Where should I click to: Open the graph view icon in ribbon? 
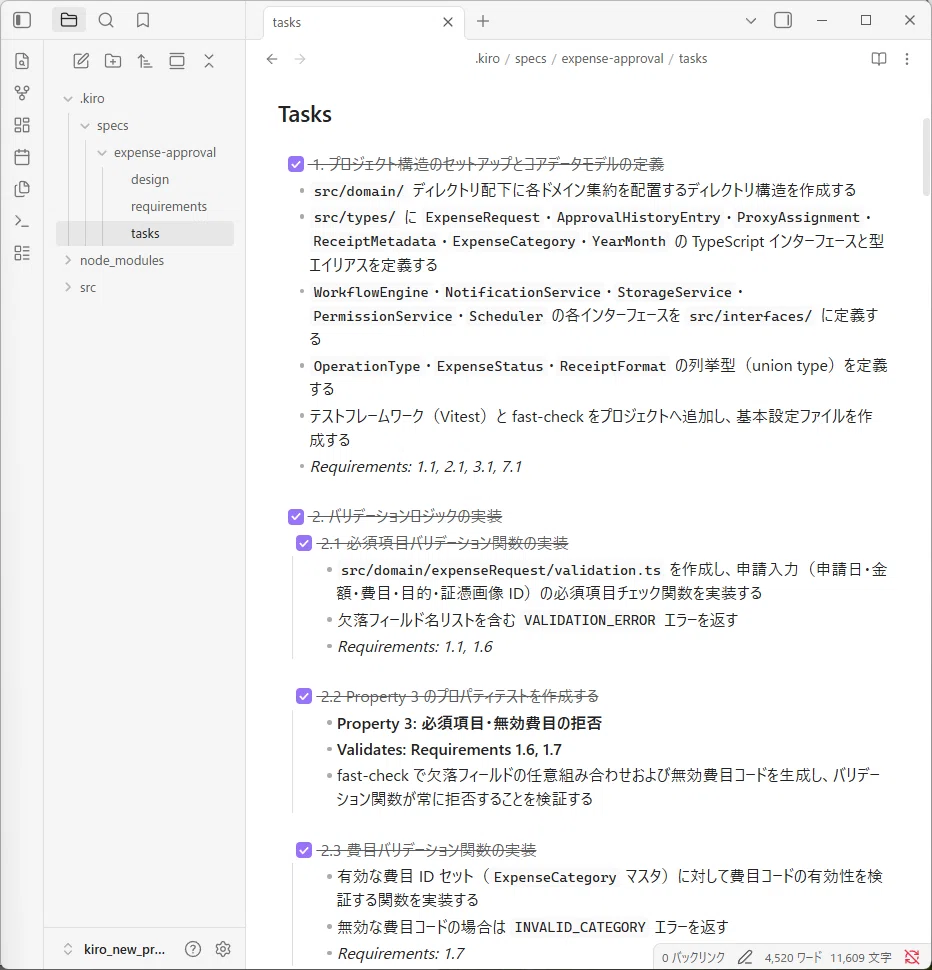22,93
